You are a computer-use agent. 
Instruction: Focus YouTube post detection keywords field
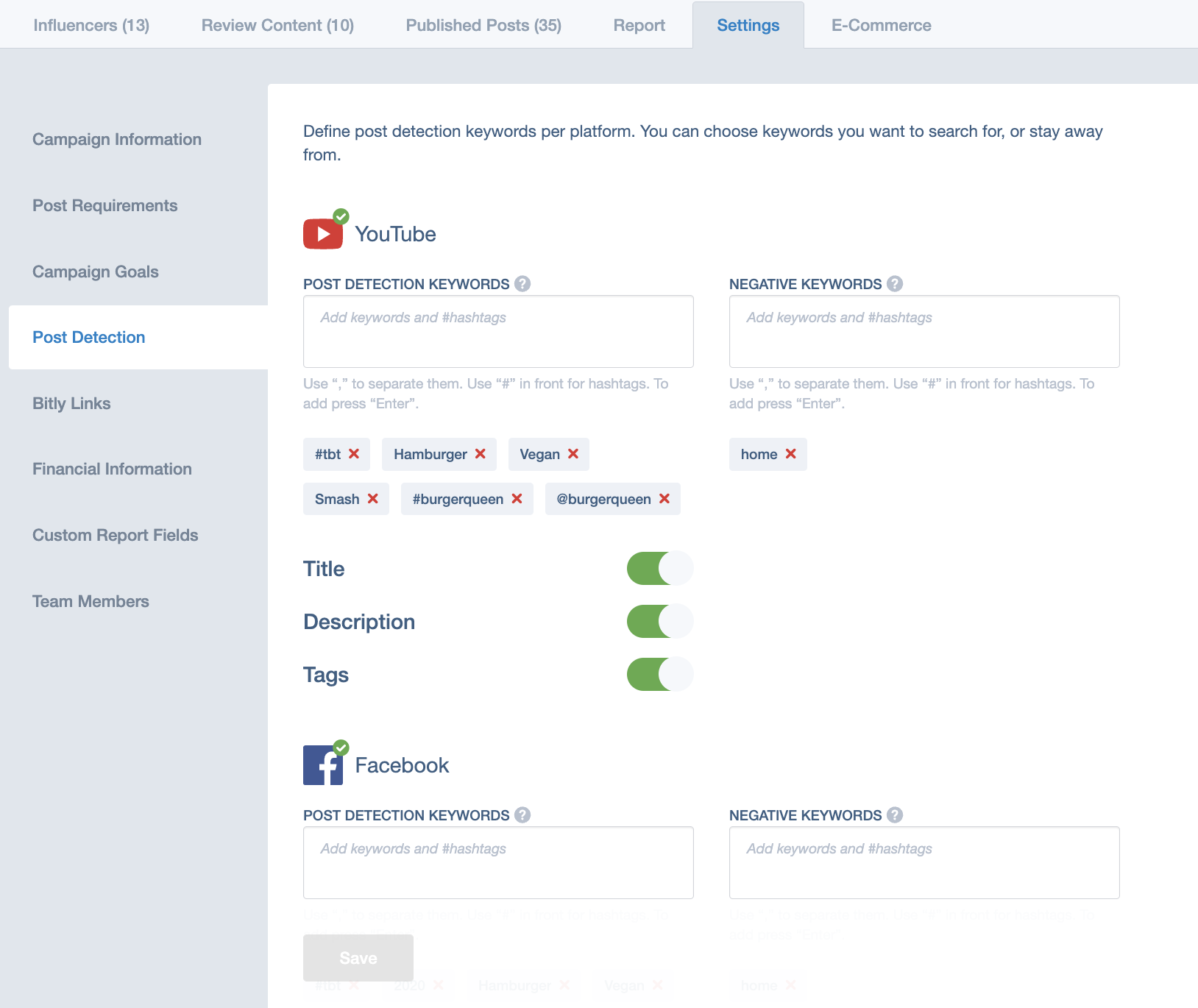(x=498, y=332)
